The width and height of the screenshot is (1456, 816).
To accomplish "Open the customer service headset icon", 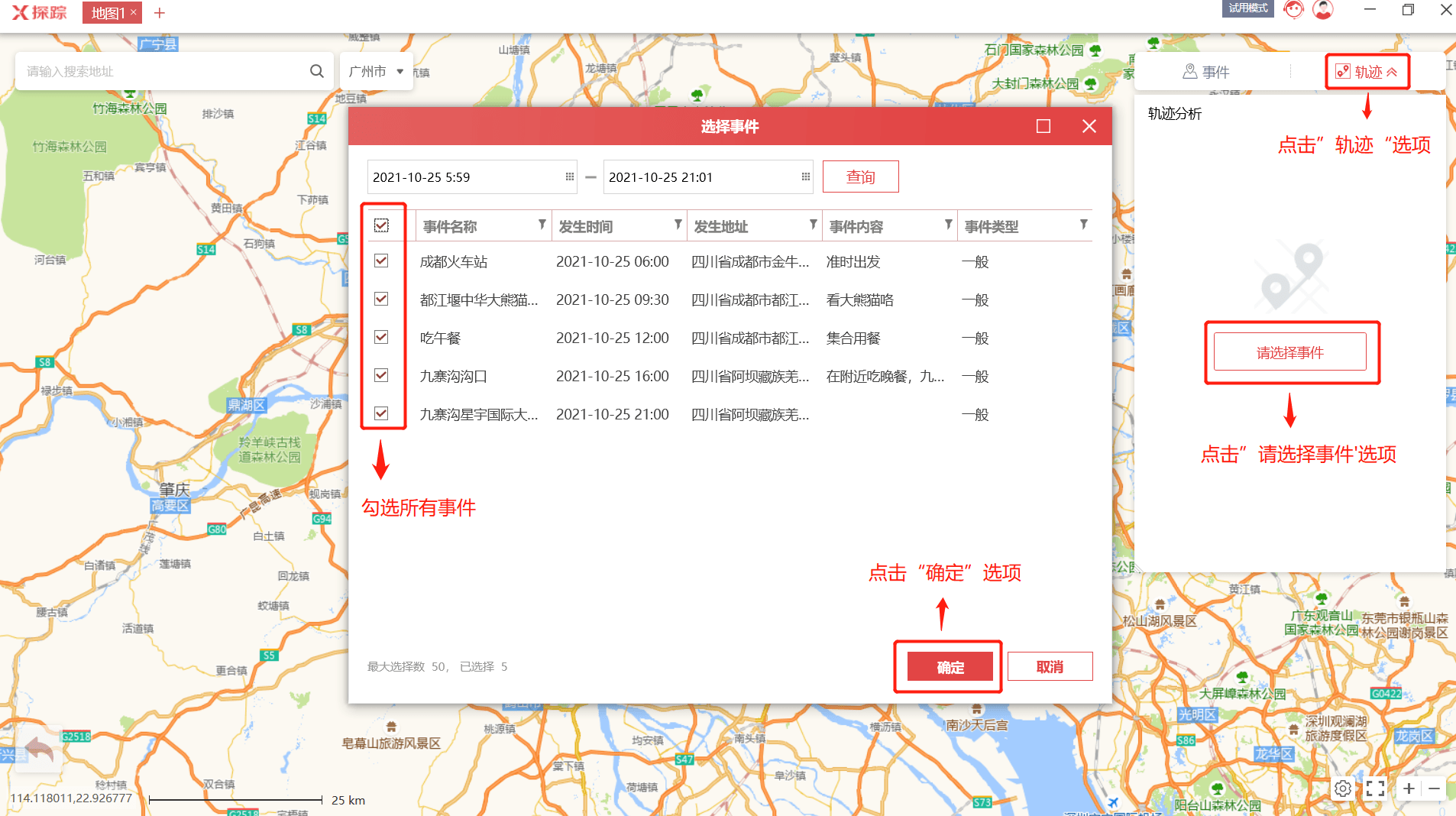I will tap(1293, 10).
